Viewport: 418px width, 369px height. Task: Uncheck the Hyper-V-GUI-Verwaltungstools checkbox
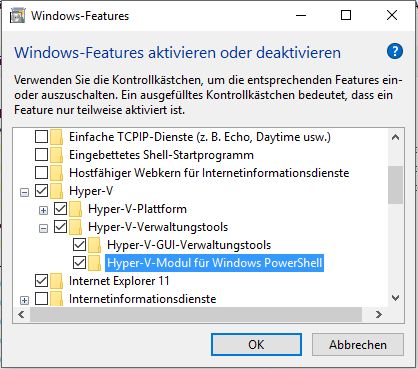(x=79, y=245)
